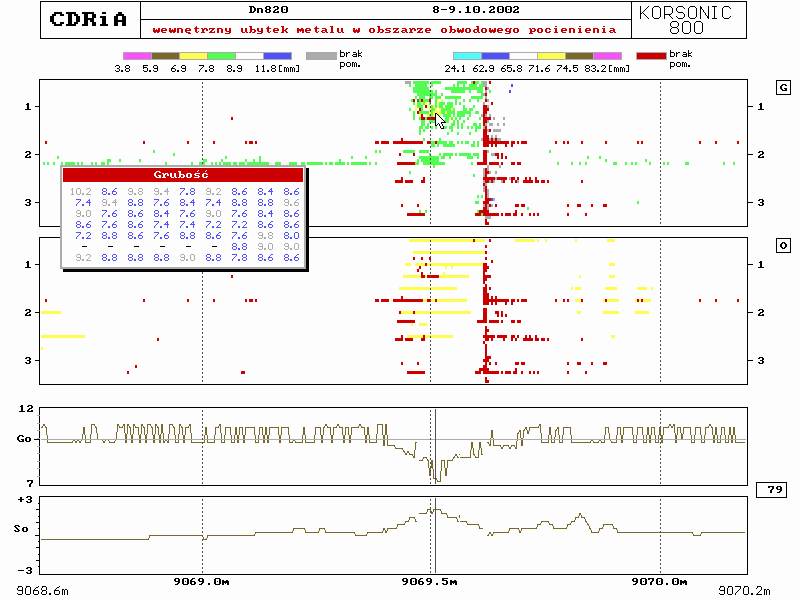Screen dimensions: 800x600
Task: Click the 'So' axis label
Action: click(x=21, y=529)
